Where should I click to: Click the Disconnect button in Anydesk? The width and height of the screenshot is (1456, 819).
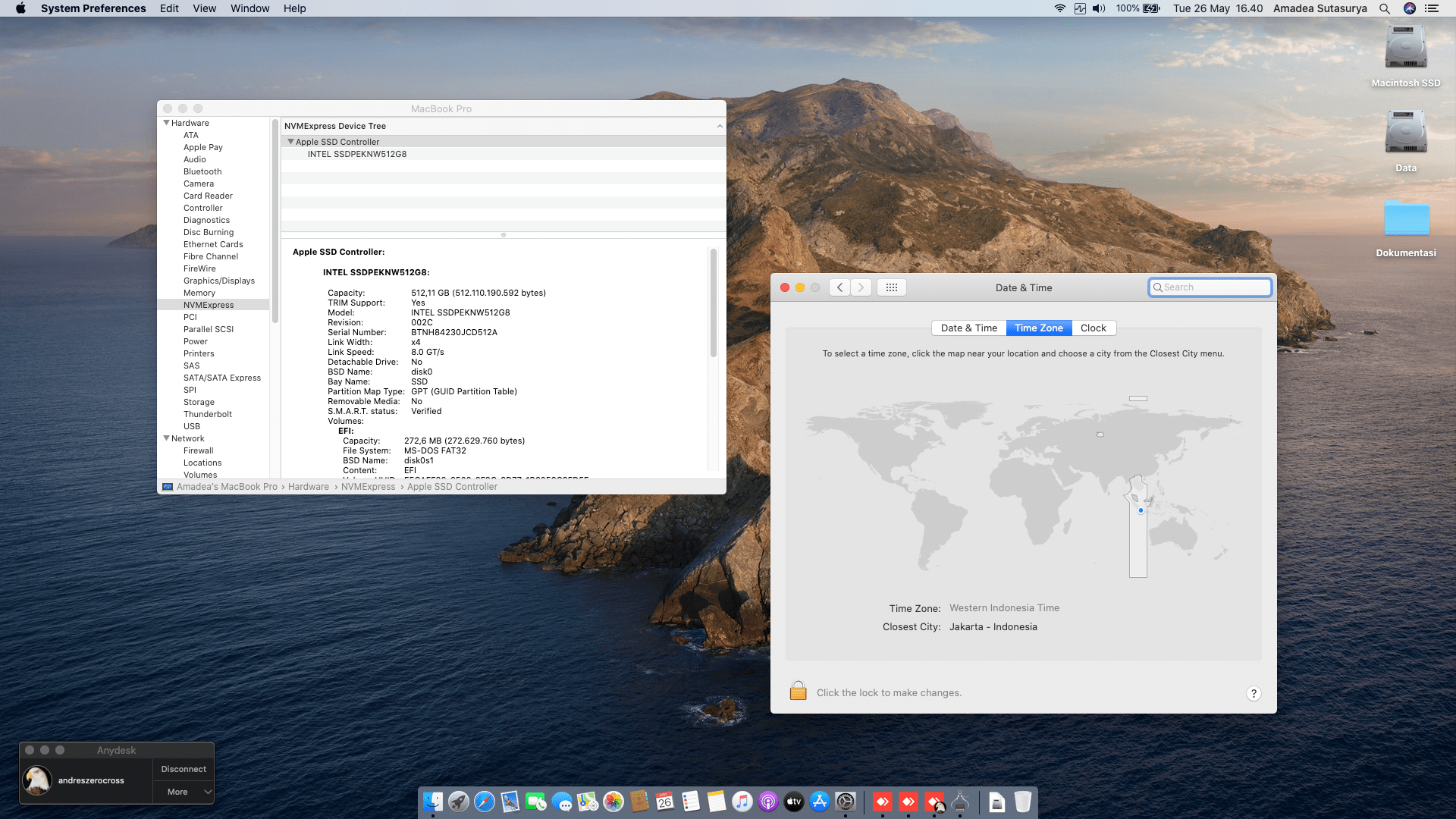pyautogui.click(x=184, y=769)
